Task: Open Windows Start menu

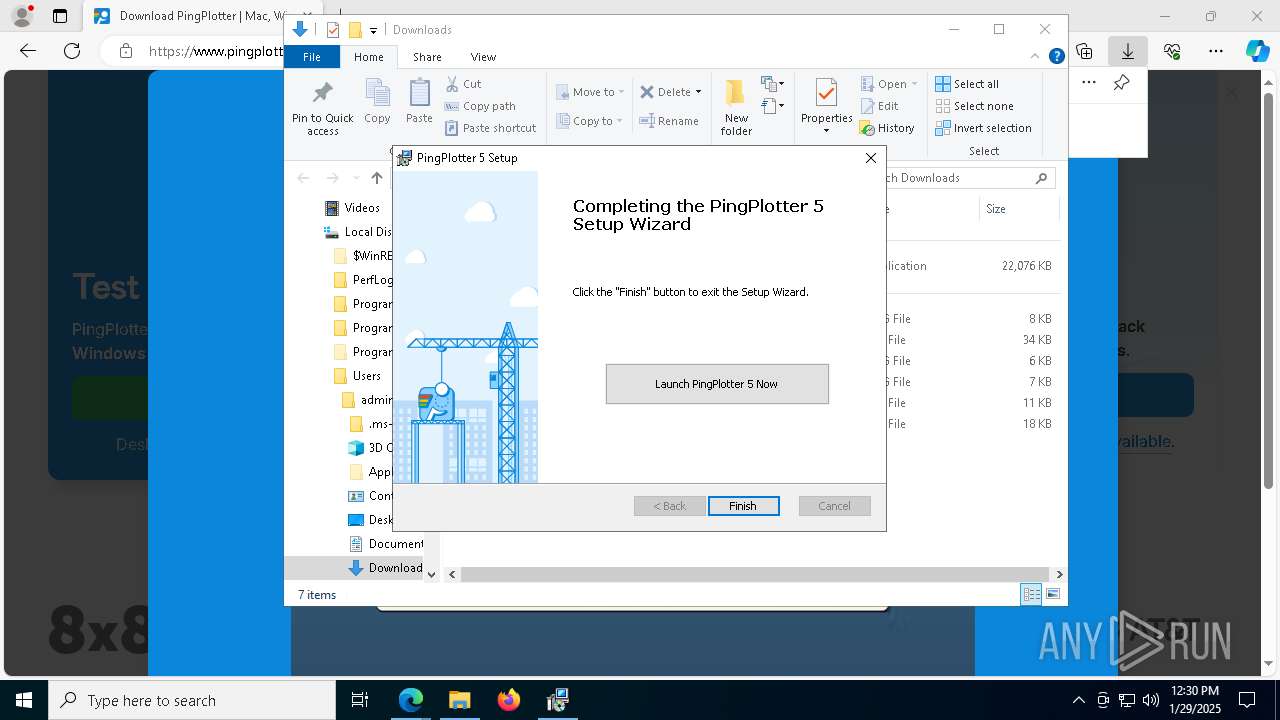Action: 24,700
